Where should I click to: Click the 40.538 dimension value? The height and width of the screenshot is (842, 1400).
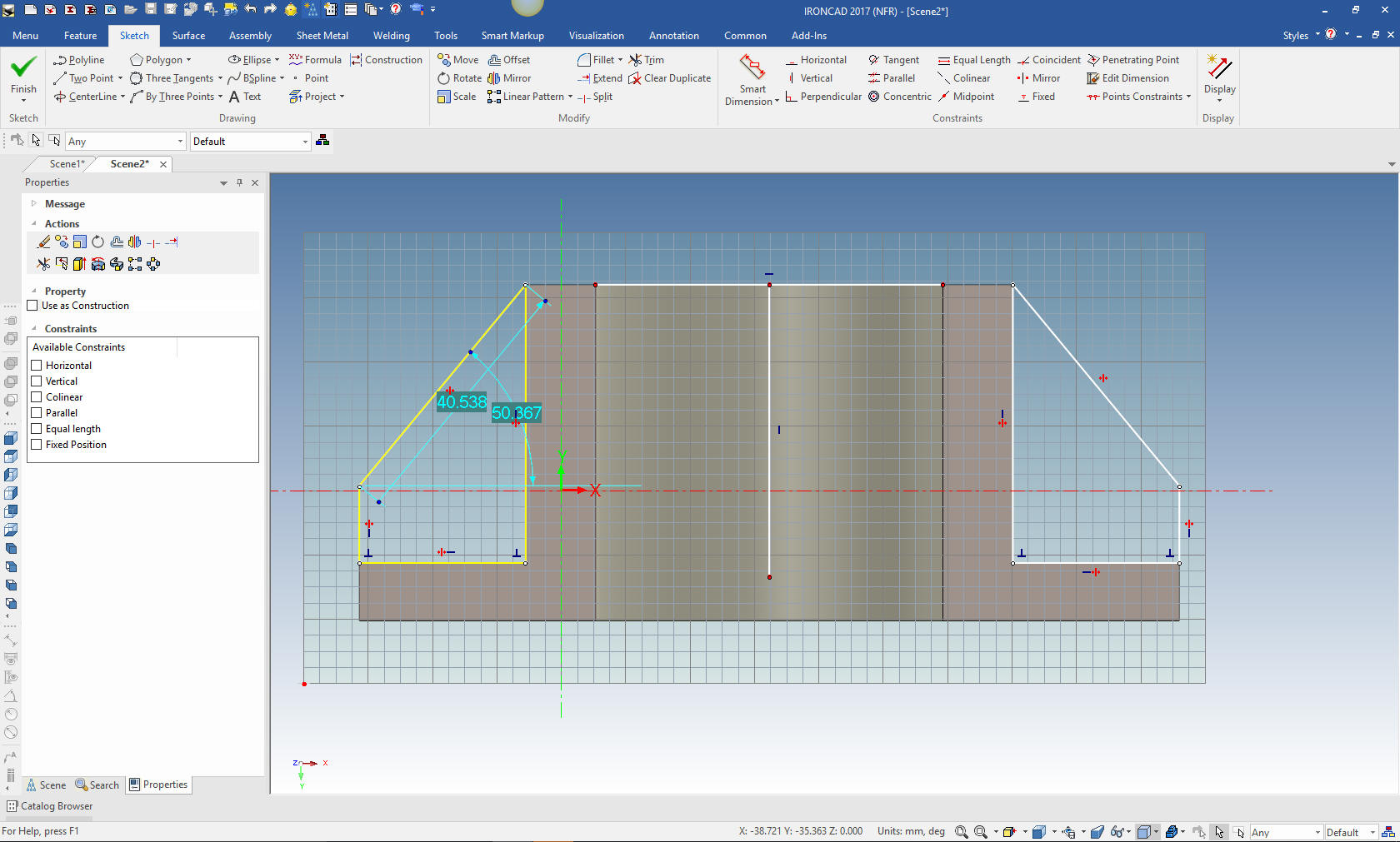pyautogui.click(x=461, y=402)
